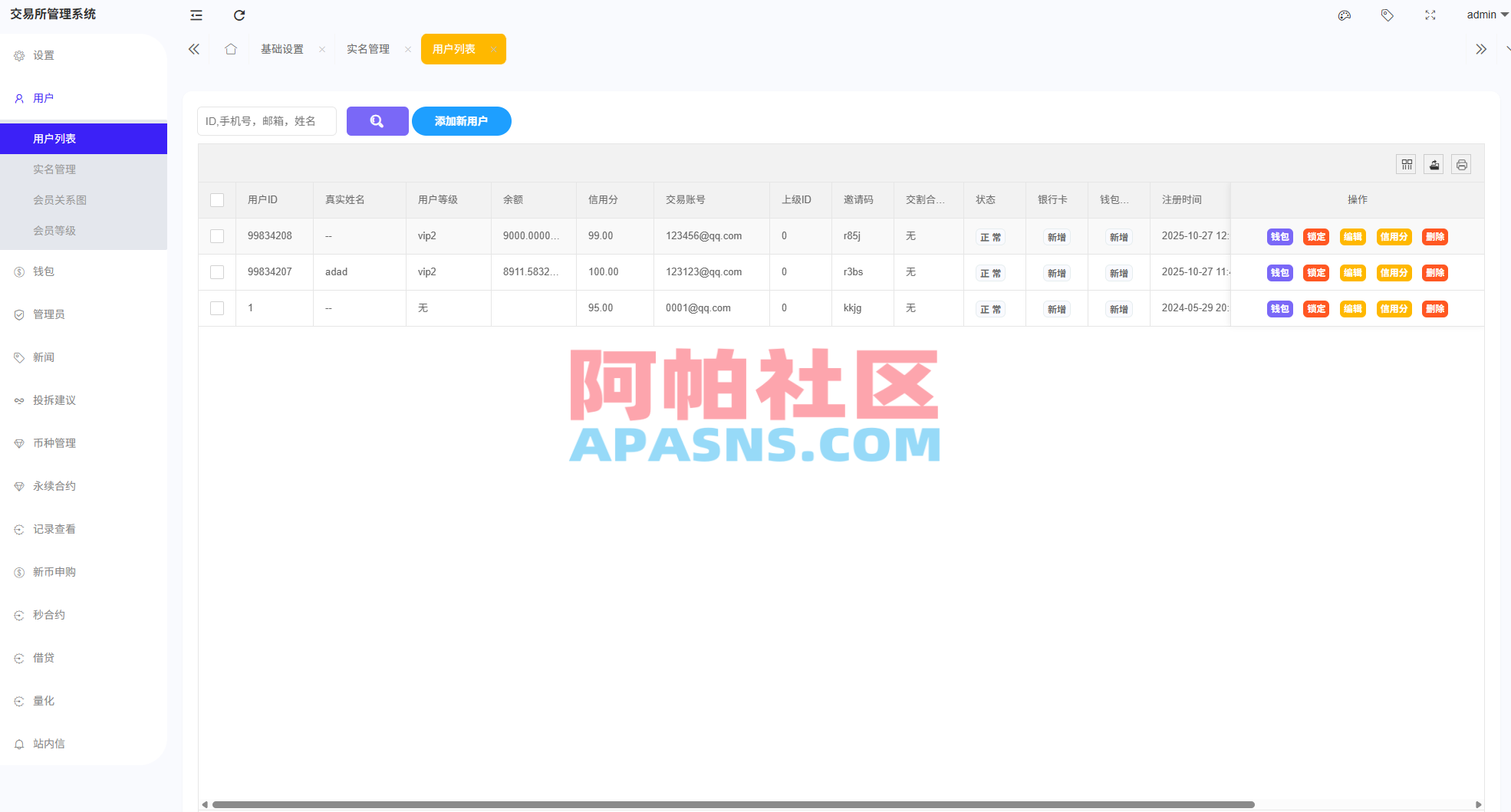This screenshot has width=1511, height=812.
Task: Refresh the page with the reload icon
Action: coord(239,15)
